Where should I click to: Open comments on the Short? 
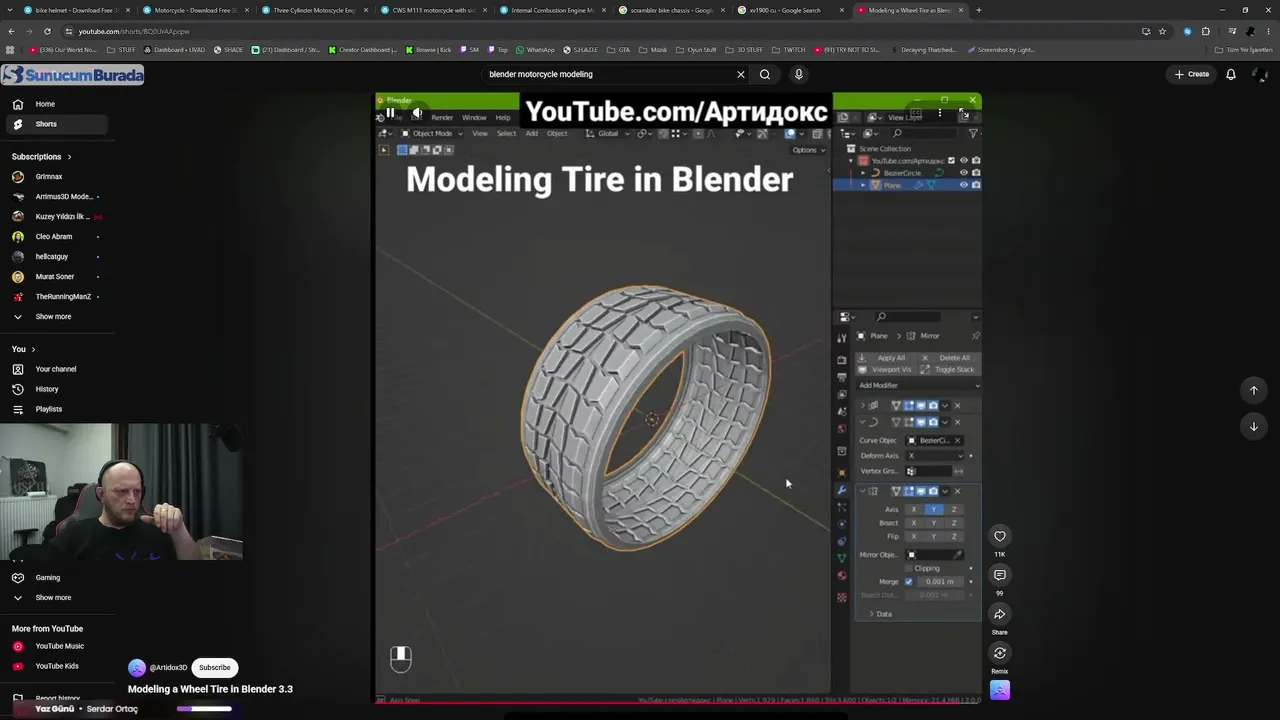tap(1000, 575)
